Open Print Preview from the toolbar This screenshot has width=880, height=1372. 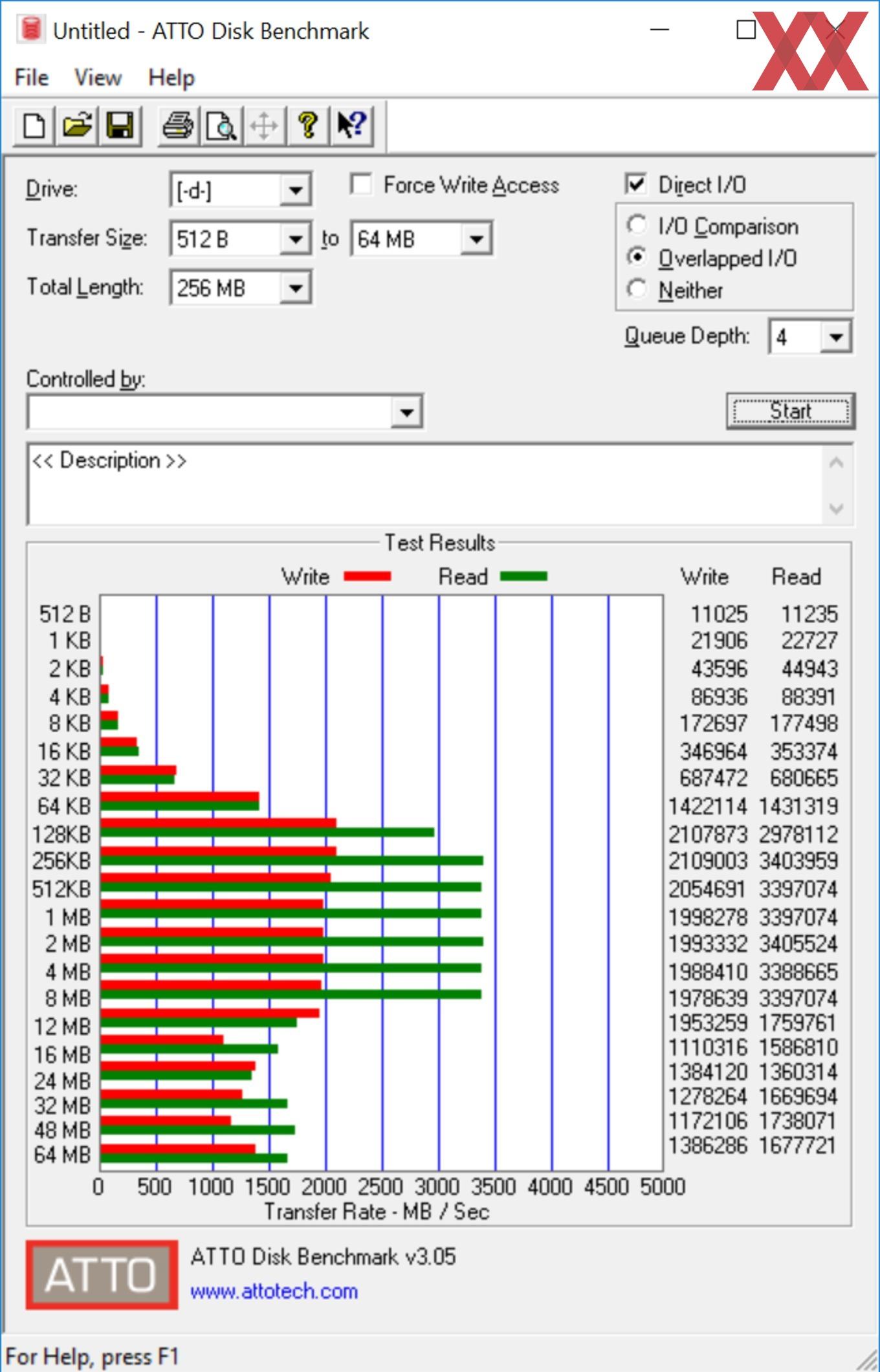[221, 125]
